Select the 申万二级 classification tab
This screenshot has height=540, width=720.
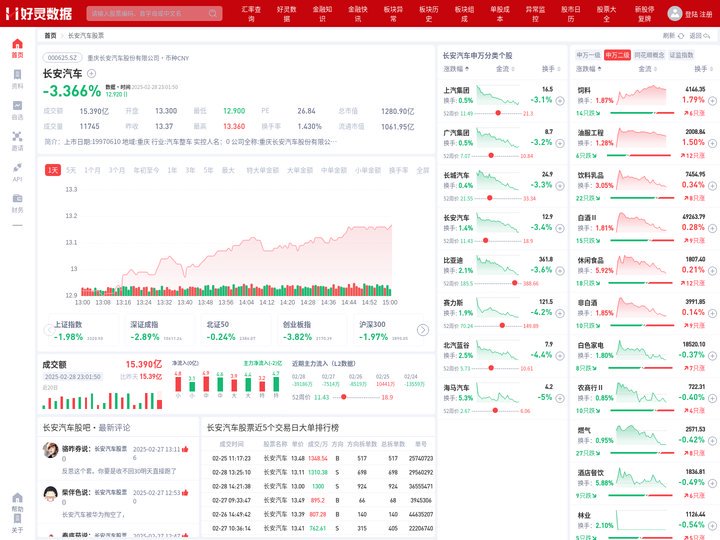coord(617,55)
